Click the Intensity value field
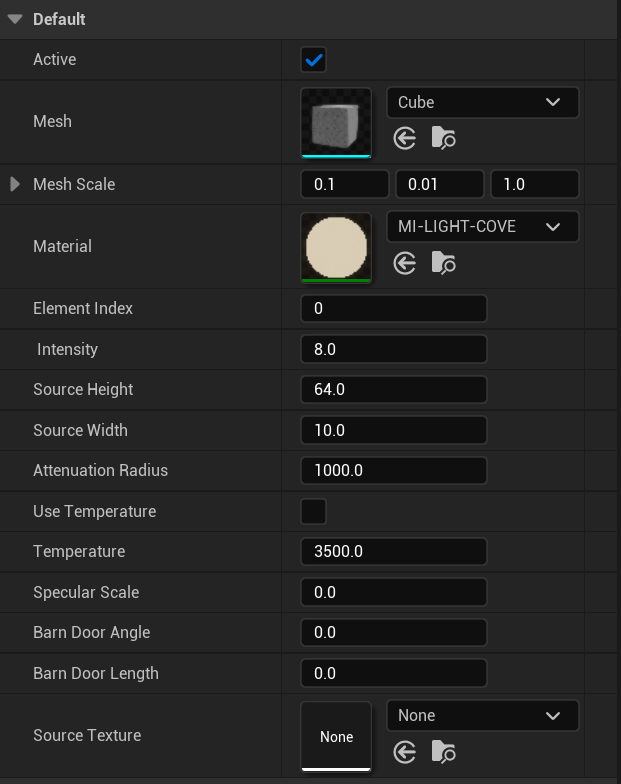 tap(394, 349)
